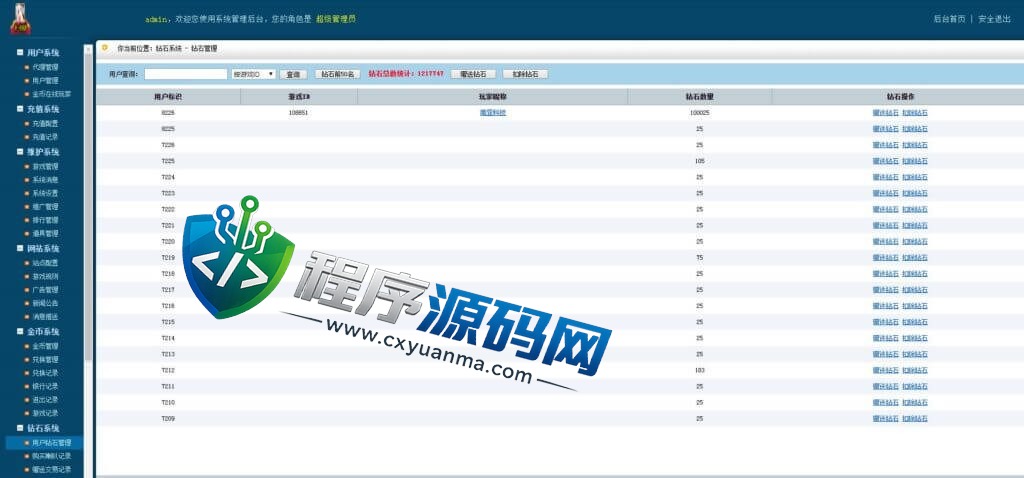Viewport: 1024px width, 478px height.
Task: Open the search-by dropdown in query bar
Action: (x=253, y=74)
